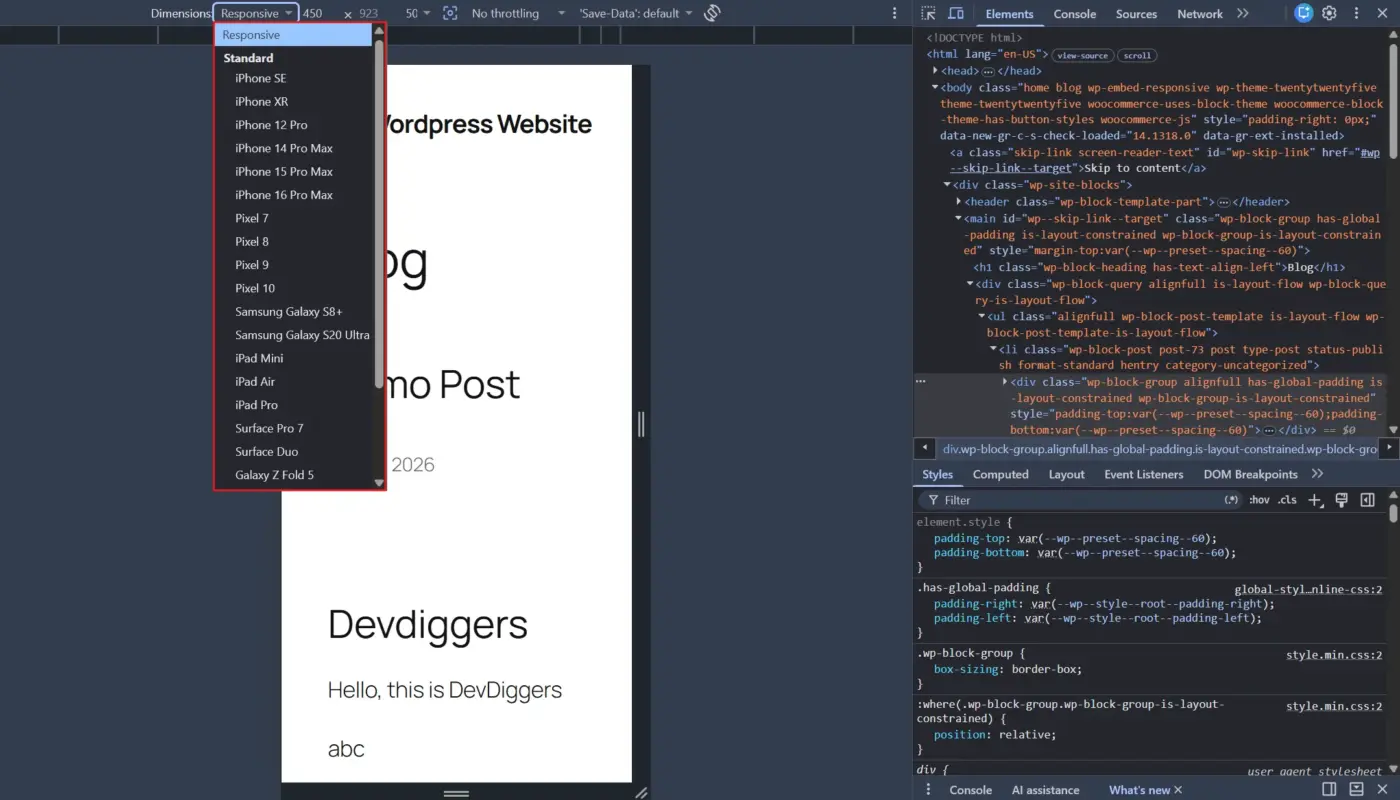Image resolution: width=1400 pixels, height=800 pixels.
Task: Toggle the rendering emulations paintbrush icon
Action: click(x=1341, y=500)
